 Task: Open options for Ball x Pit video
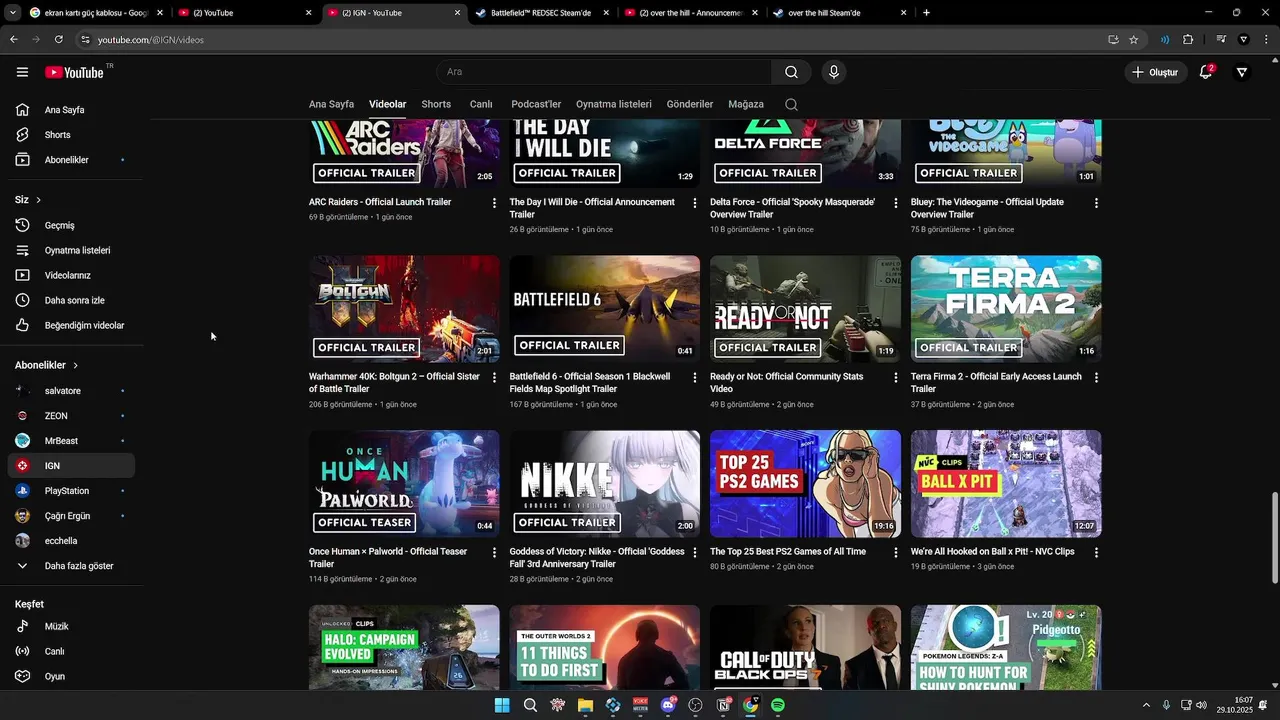[1096, 552]
